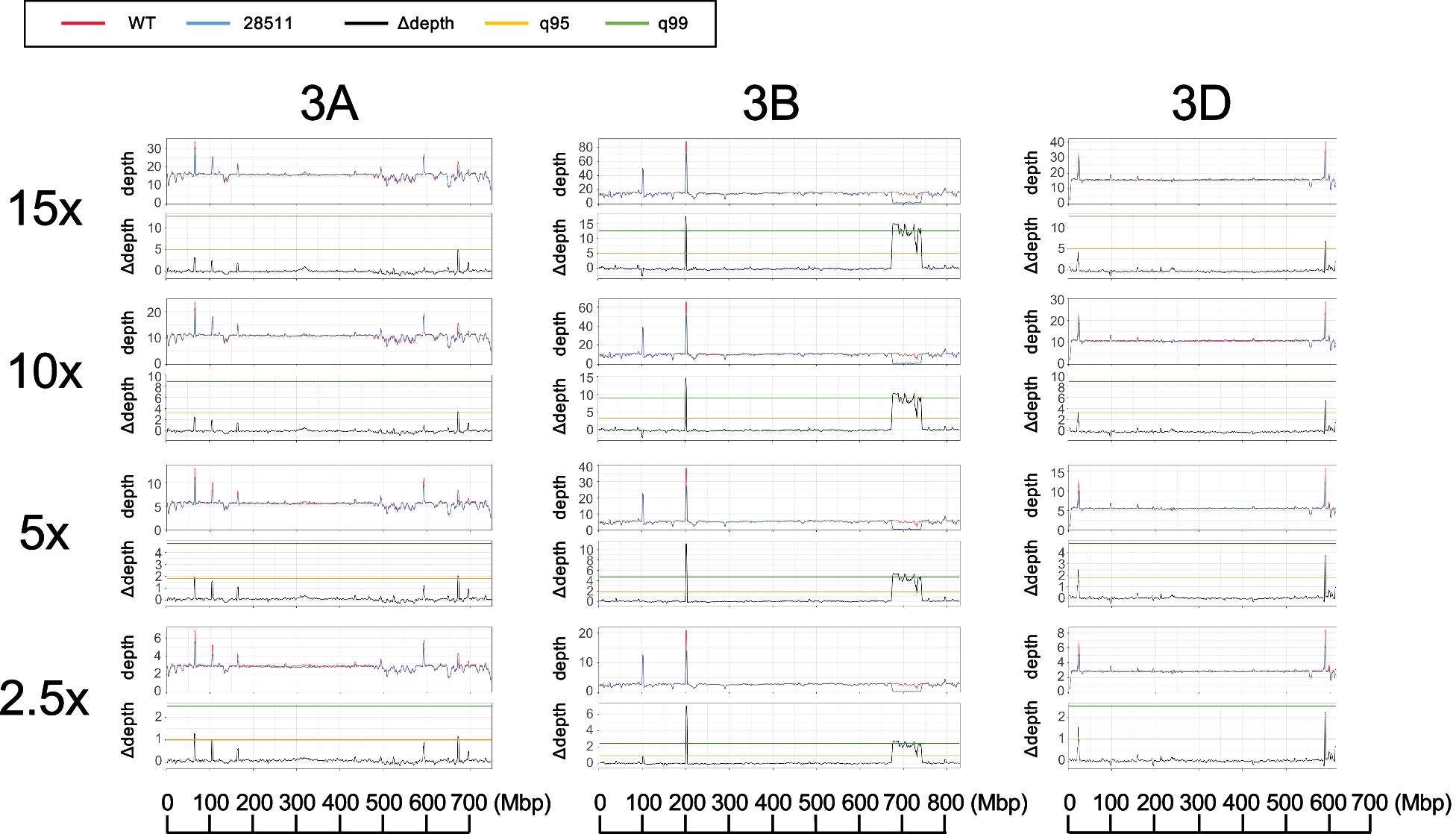Open the 15x depth plot for chromosome 3D
The width and height of the screenshot is (1456, 834).
tap(1202, 171)
